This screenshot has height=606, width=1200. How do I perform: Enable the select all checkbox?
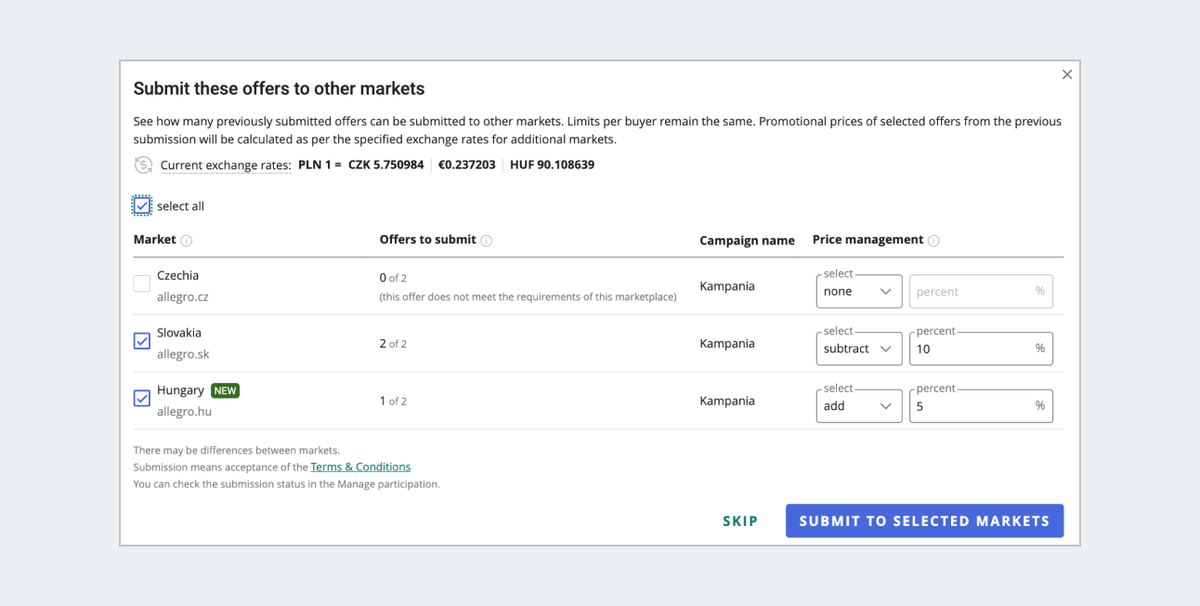tap(141, 204)
